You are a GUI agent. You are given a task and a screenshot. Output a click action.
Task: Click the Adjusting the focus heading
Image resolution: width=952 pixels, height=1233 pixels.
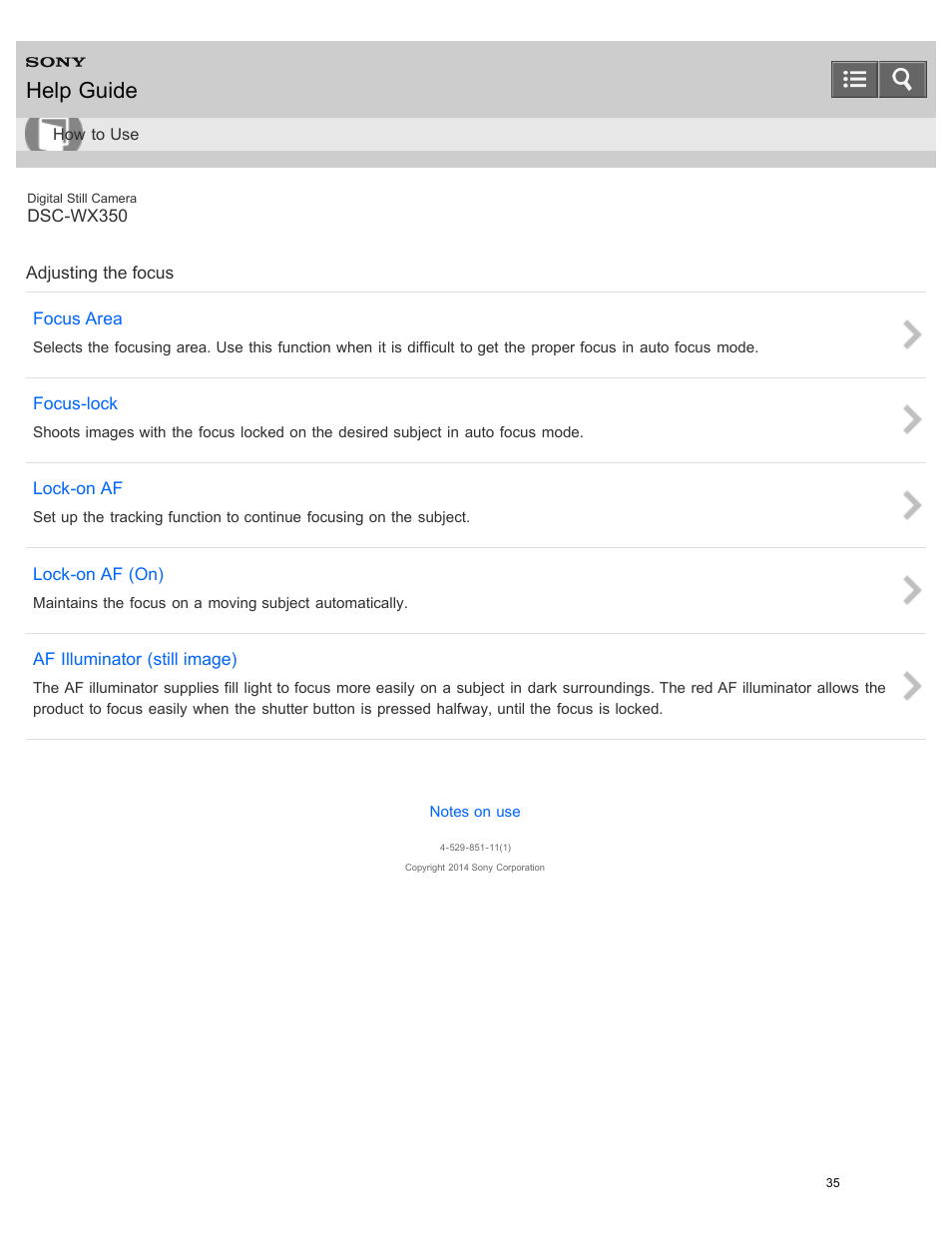(100, 273)
